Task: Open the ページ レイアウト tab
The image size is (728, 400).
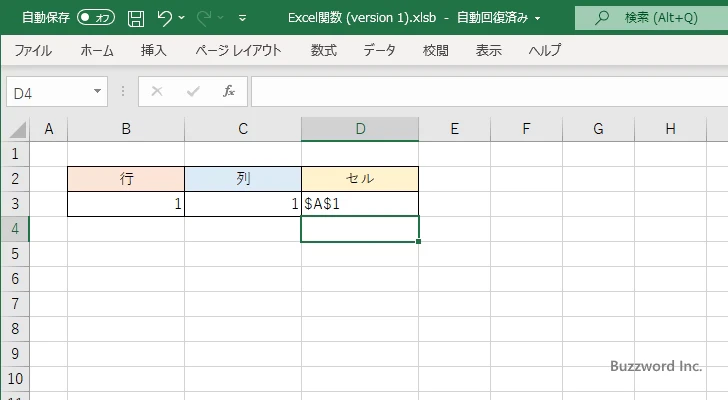Action: click(238, 50)
